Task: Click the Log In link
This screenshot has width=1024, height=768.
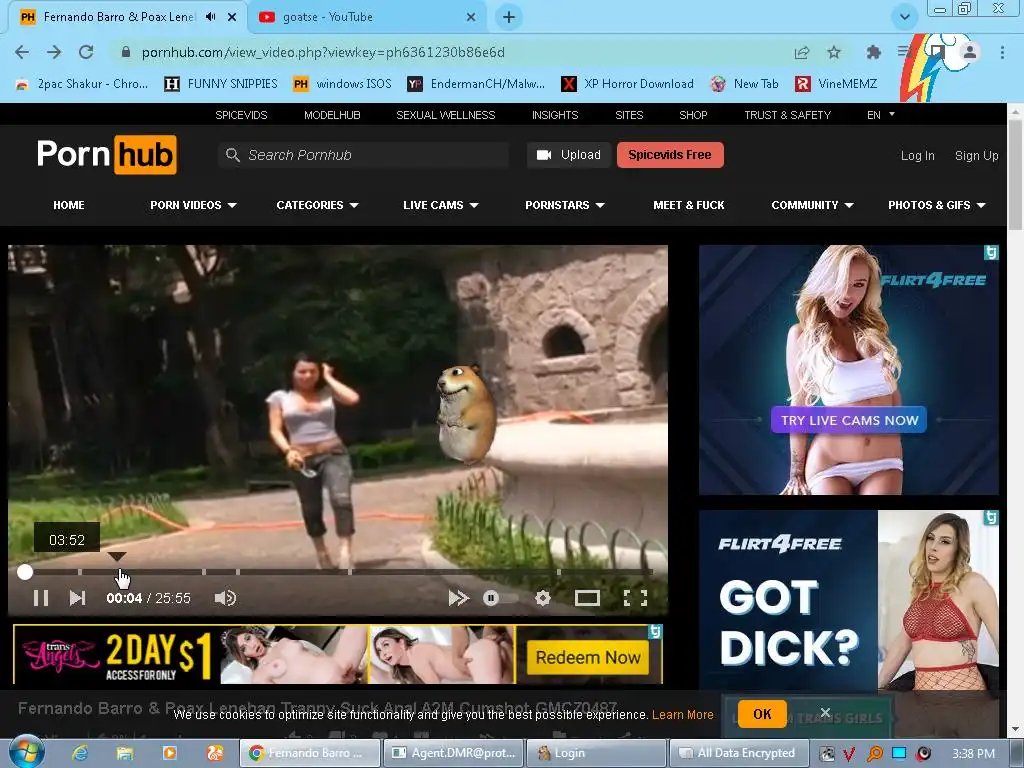Action: (918, 155)
